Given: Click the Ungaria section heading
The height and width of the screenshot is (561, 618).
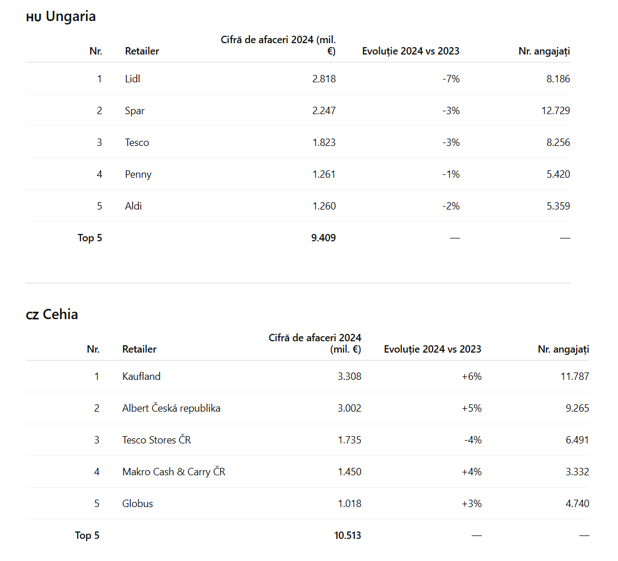Looking at the screenshot, I should 61,17.
